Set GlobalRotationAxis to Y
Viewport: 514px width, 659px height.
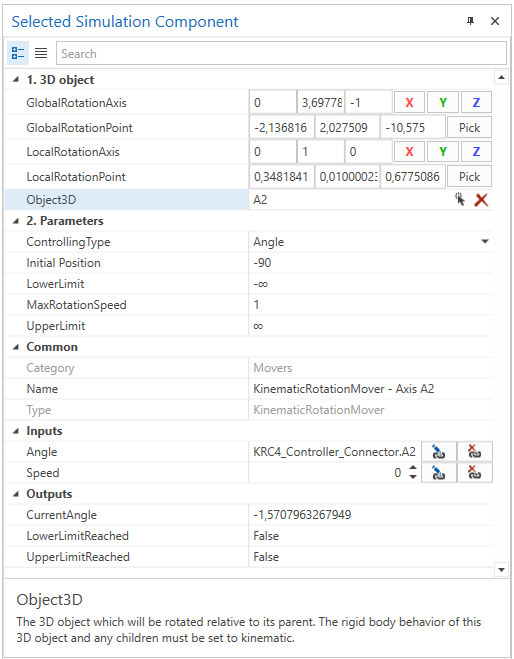point(443,103)
